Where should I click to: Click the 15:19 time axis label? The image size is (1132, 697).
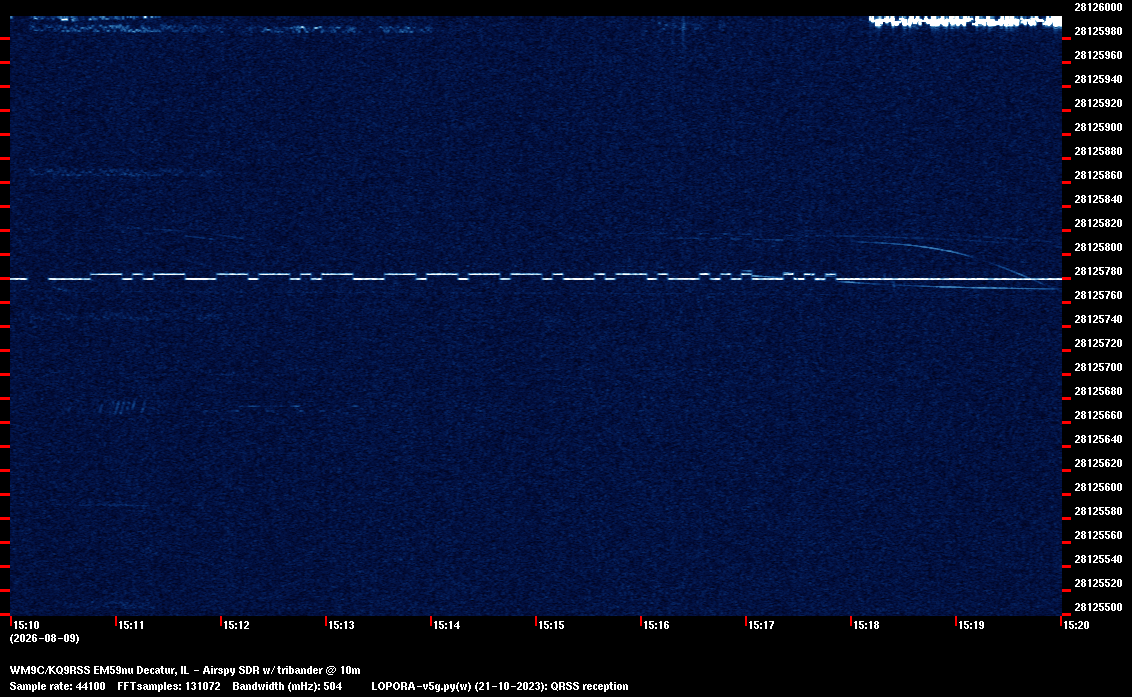972,625
